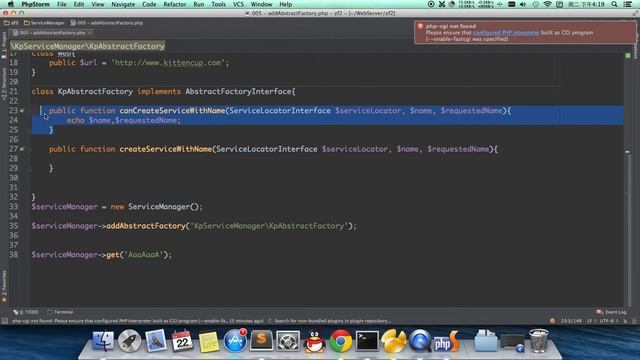Click the cursor position indicator in status bar
Screen dimensions: 640x360
pos(571,321)
